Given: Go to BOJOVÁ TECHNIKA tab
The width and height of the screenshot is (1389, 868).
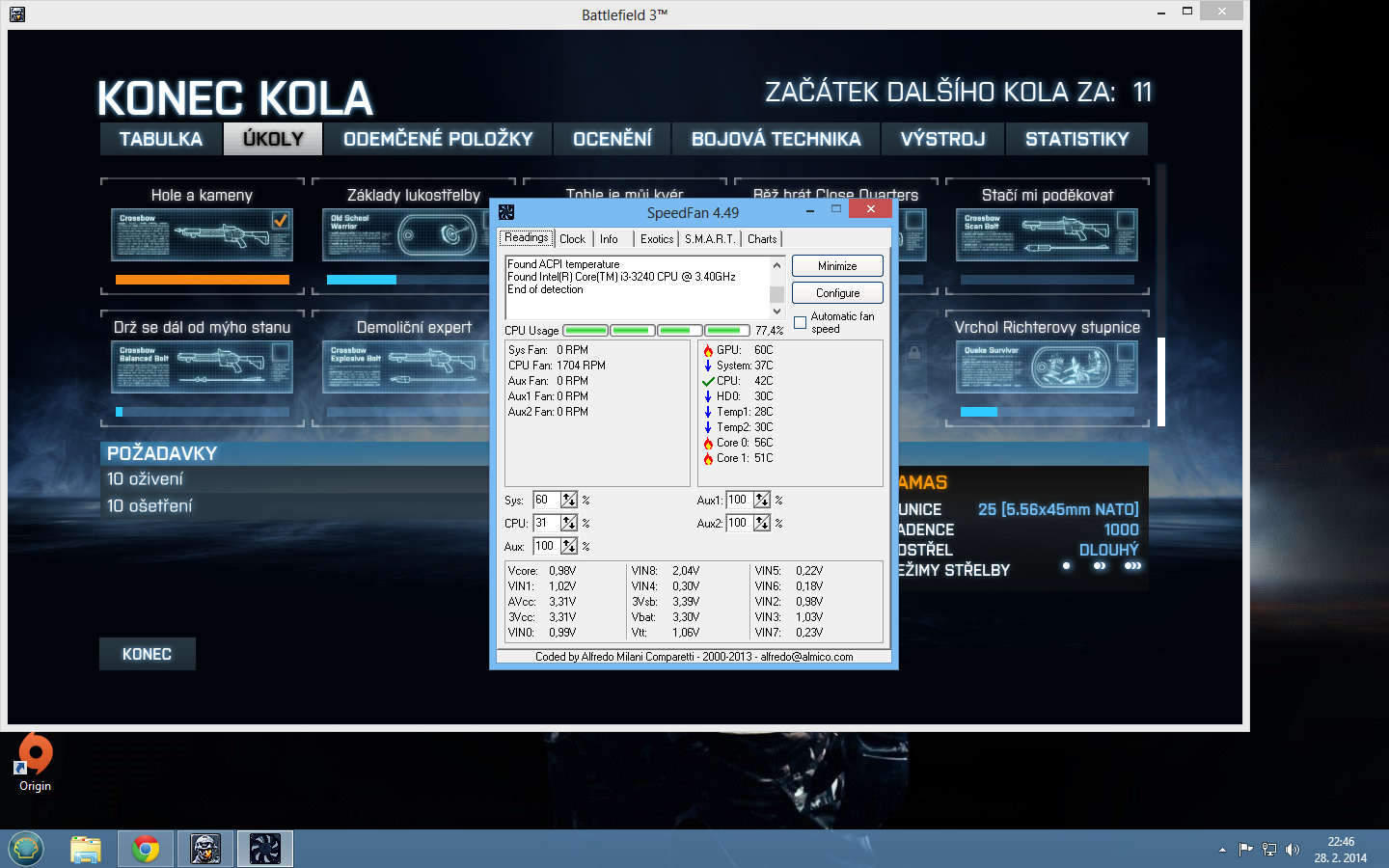Looking at the screenshot, I should point(776,139).
